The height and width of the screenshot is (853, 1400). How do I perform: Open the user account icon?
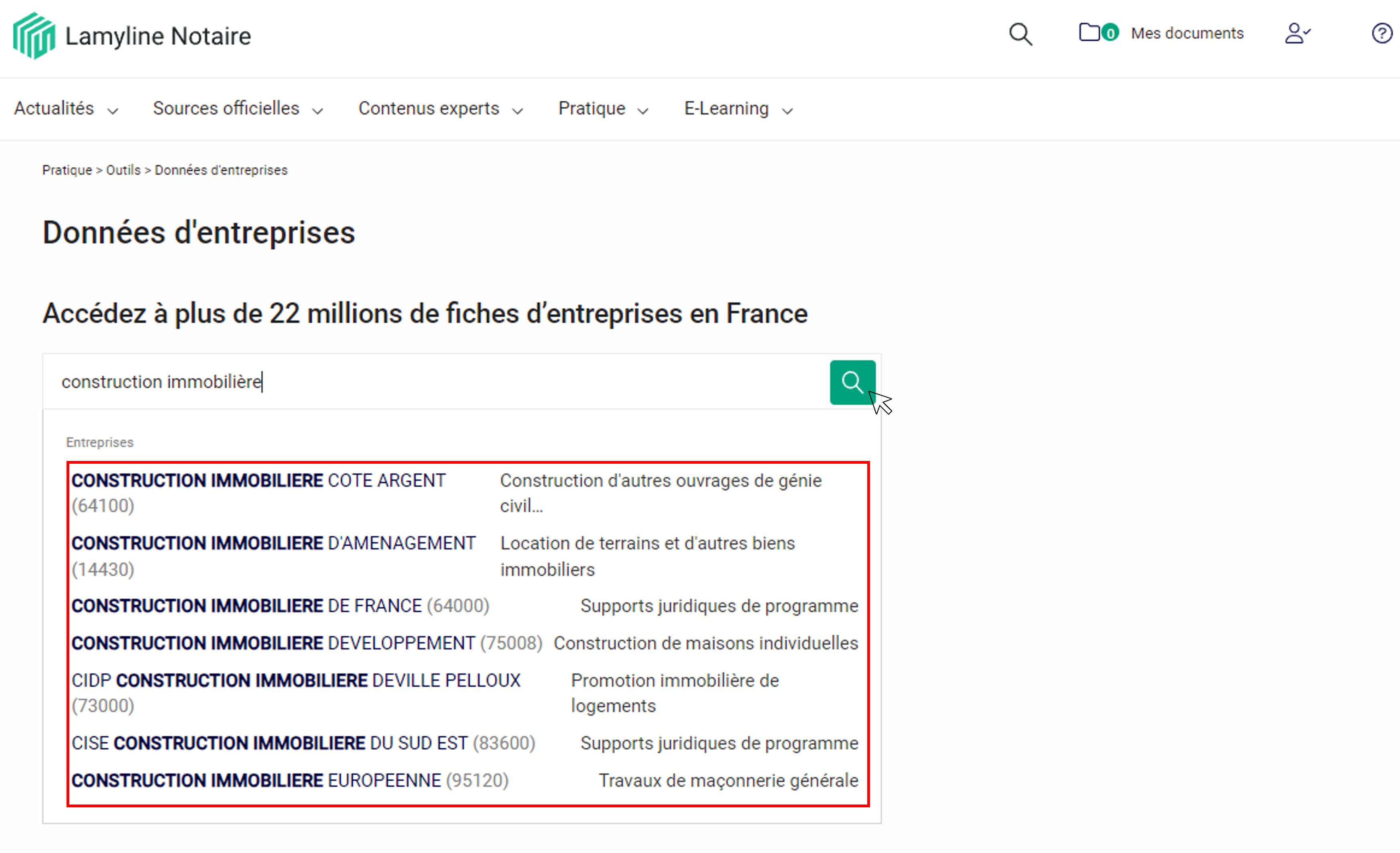[1297, 34]
